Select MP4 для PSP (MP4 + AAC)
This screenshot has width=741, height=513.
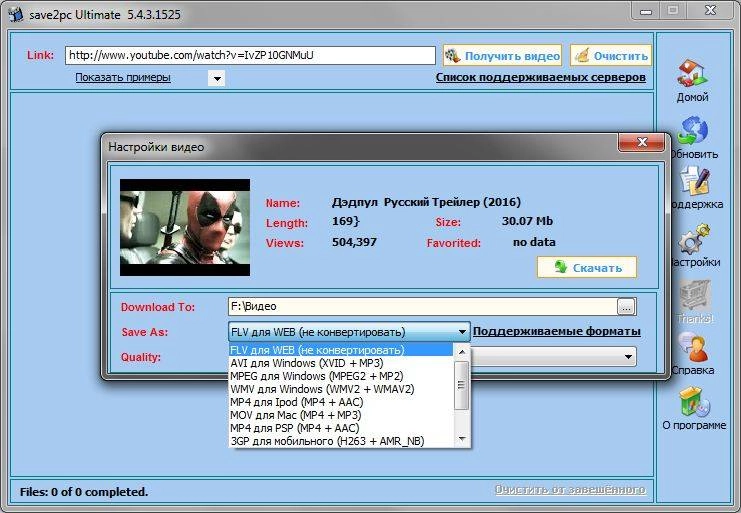coord(341,428)
